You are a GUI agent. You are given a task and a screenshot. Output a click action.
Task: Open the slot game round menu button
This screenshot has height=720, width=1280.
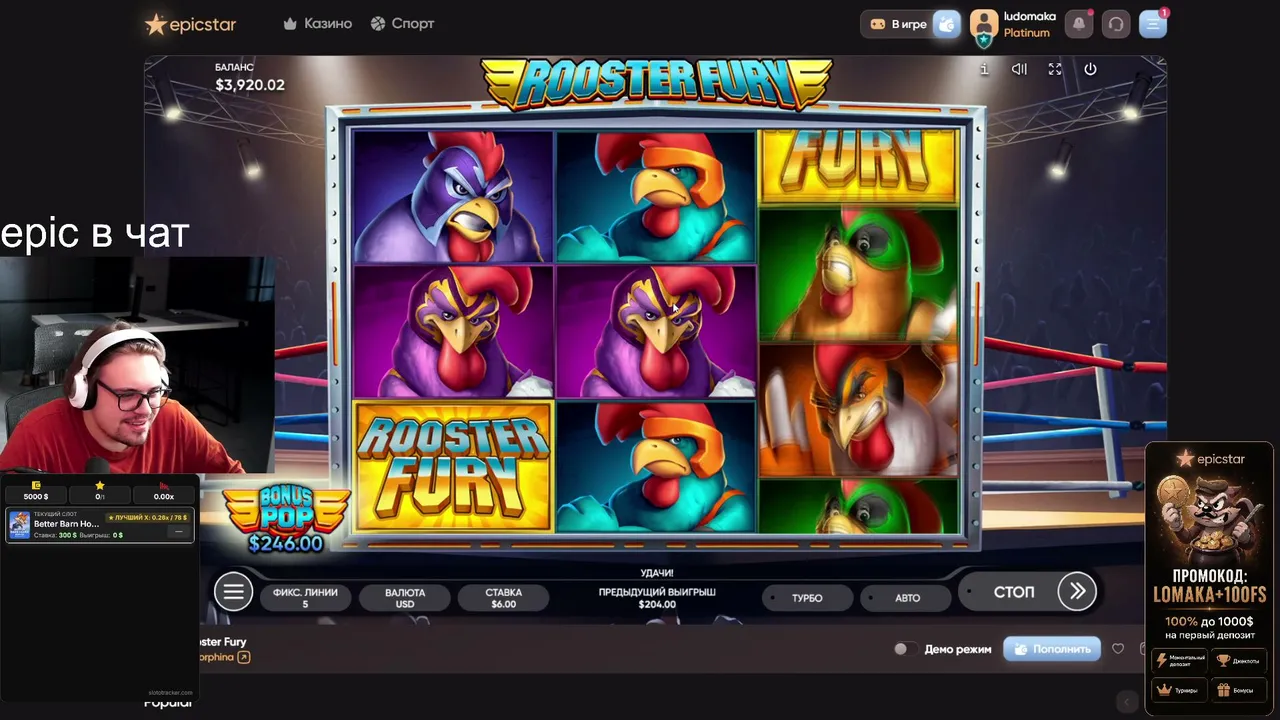click(x=233, y=592)
